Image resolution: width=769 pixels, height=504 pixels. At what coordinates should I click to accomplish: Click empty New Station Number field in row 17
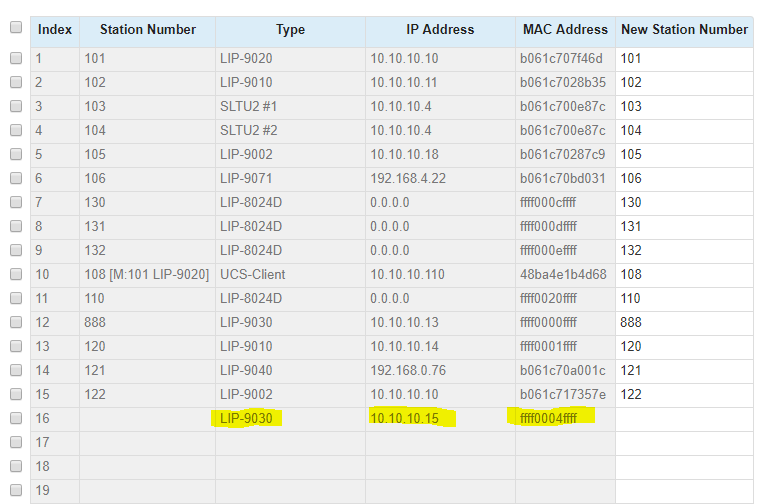pos(684,443)
